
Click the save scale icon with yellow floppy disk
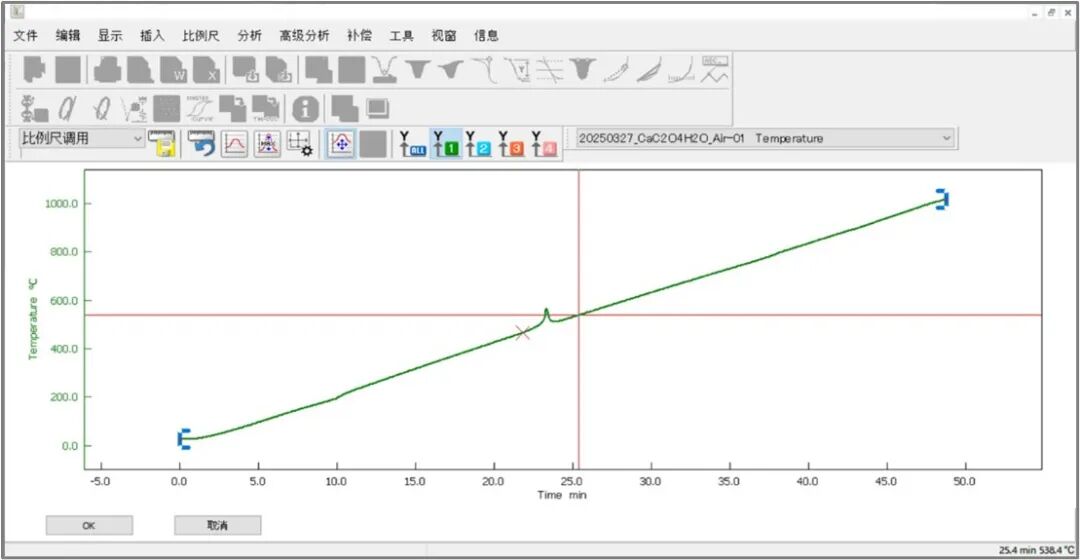(162, 144)
